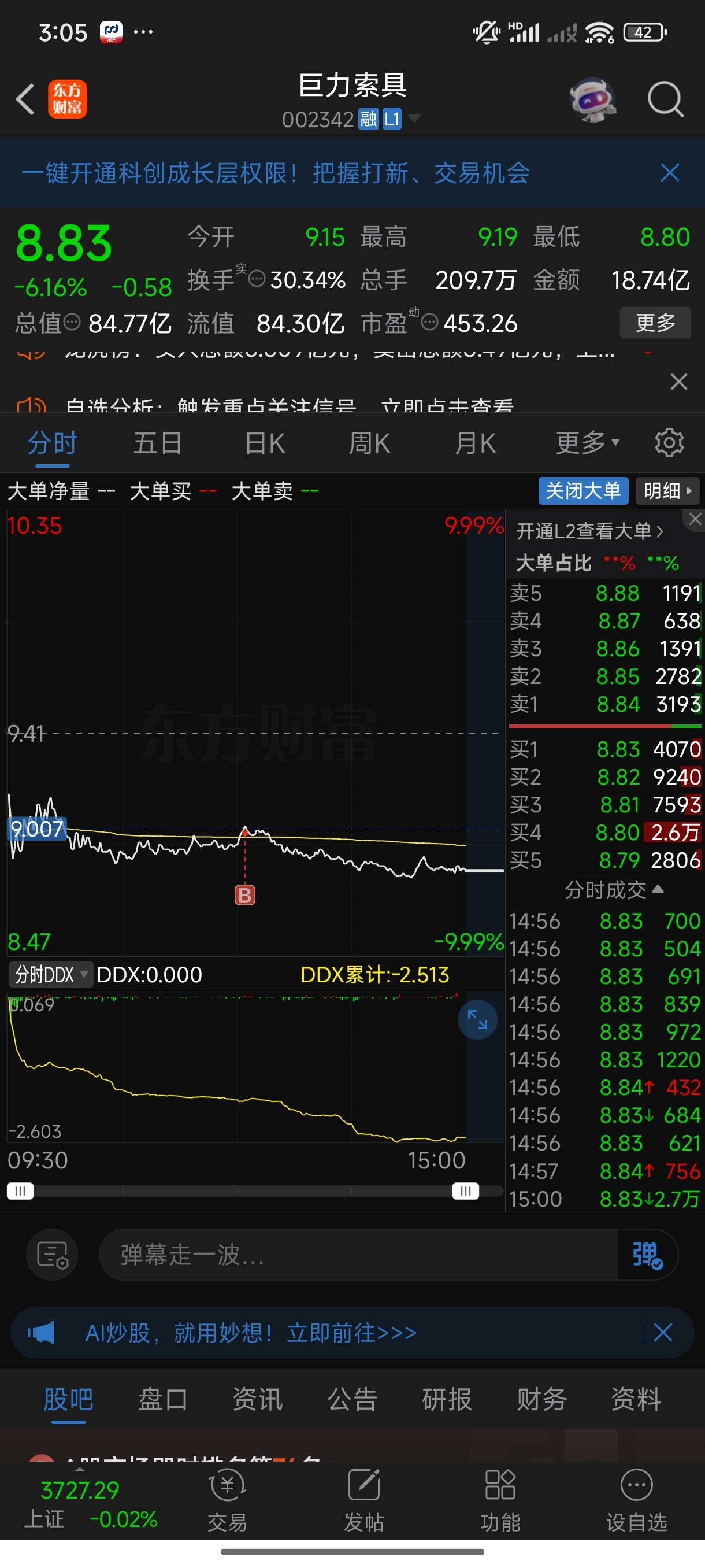Tap the 功能 functions icon
The image size is (705, 1568).
(x=500, y=1500)
